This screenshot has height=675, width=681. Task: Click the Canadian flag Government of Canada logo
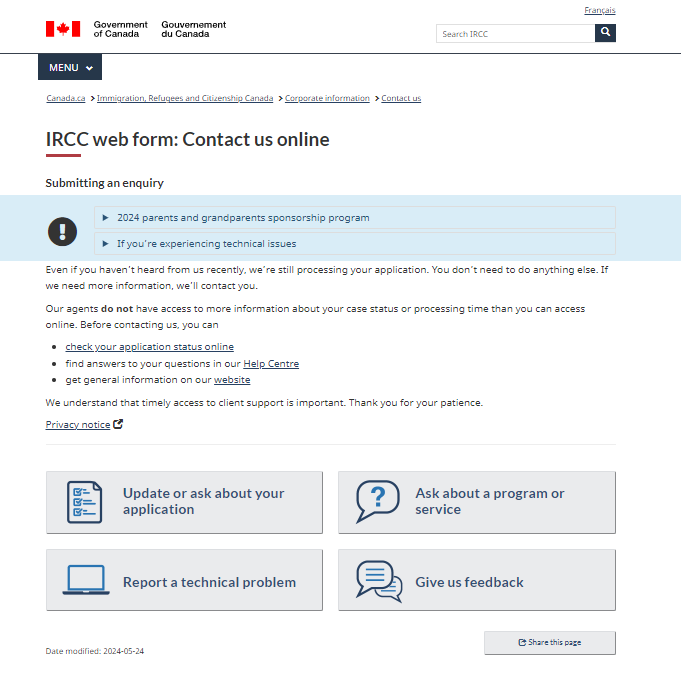tap(62, 29)
